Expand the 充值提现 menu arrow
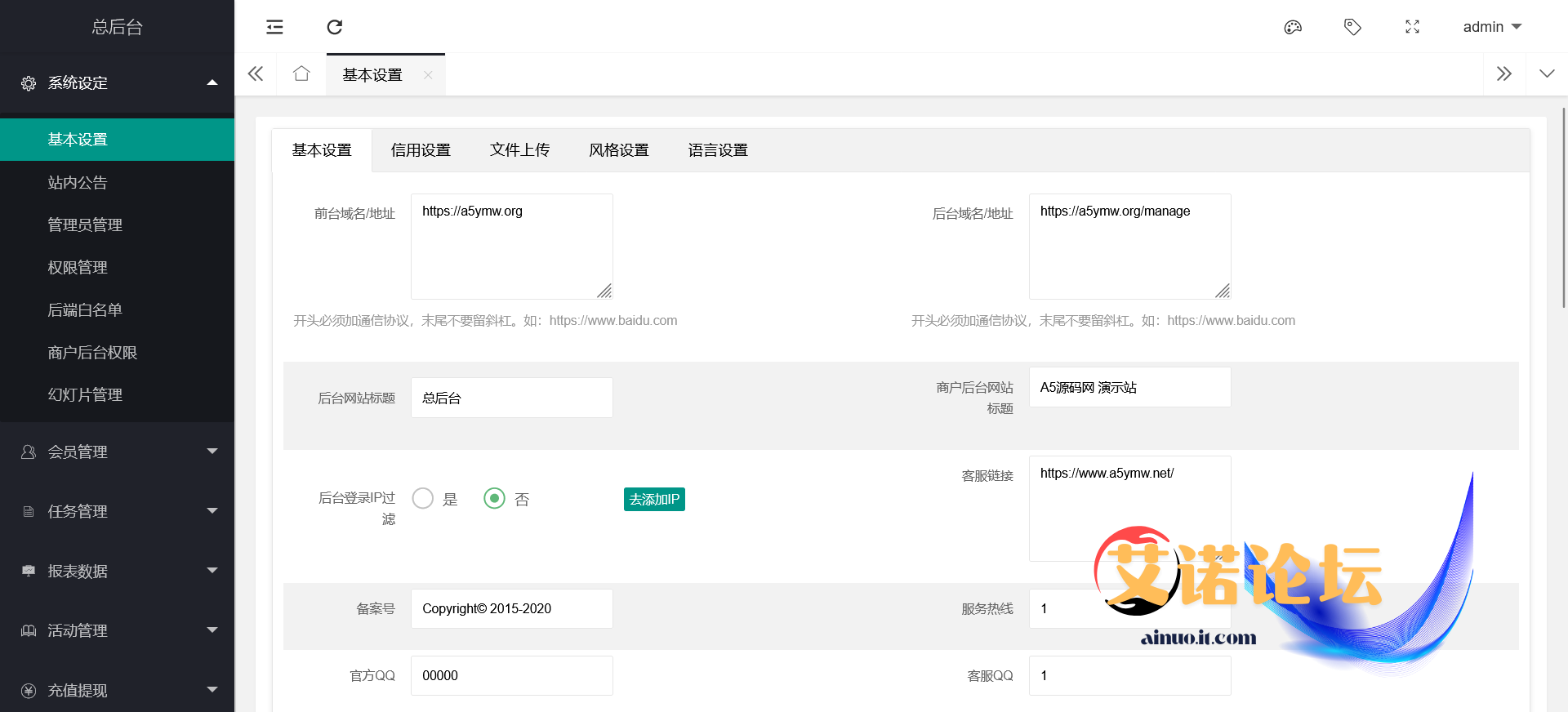 212,690
